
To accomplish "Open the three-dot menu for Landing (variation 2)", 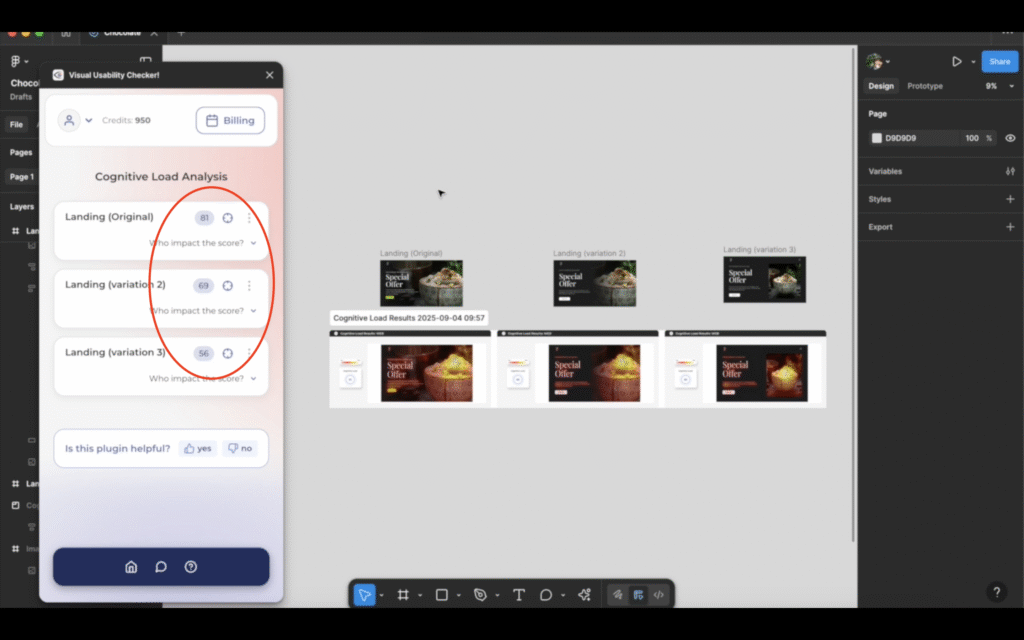I will tap(249, 286).
